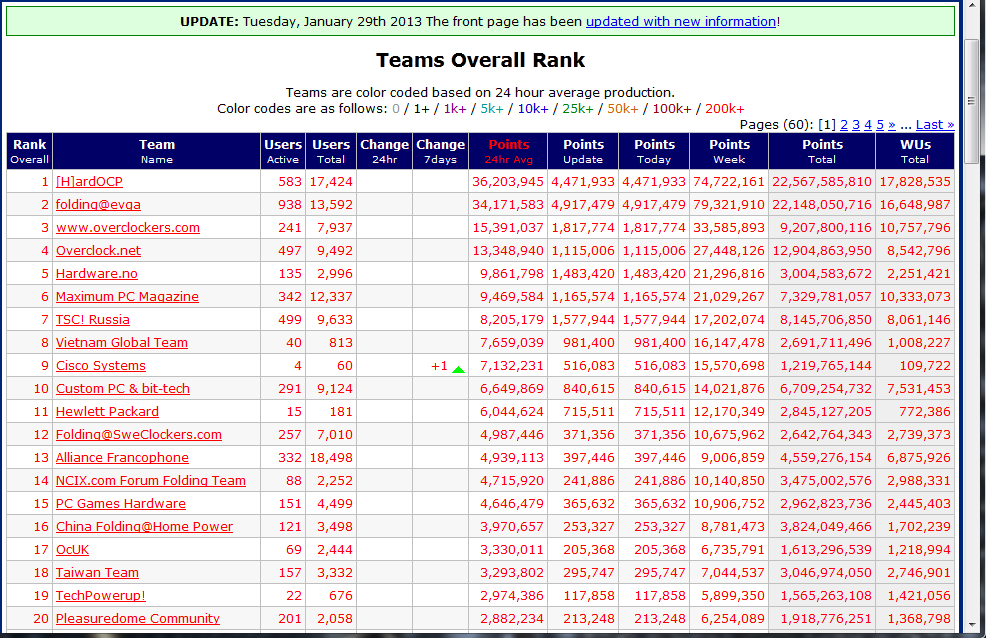Click the 'Teams Overall Rank' heading

480,60
